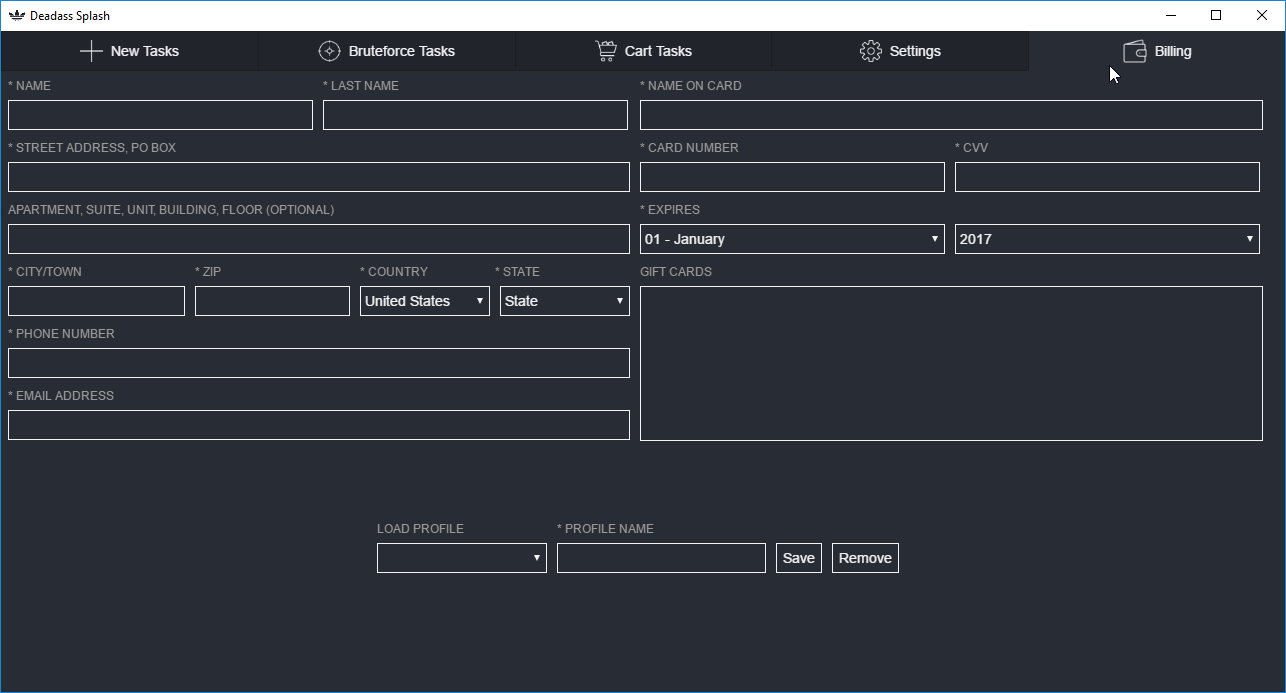Click the Save button
This screenshot has height=693, width=1286.
799,558
